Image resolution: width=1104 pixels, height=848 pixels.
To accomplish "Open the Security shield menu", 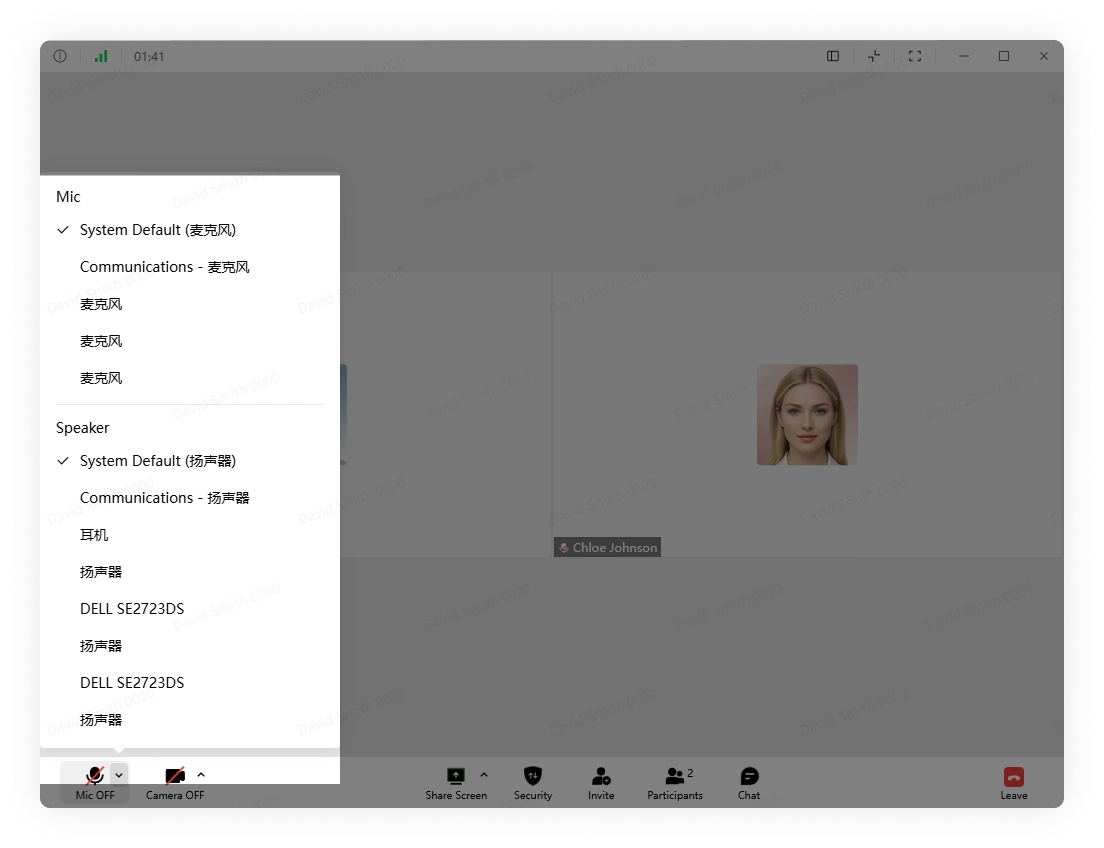I will point(533,782).
